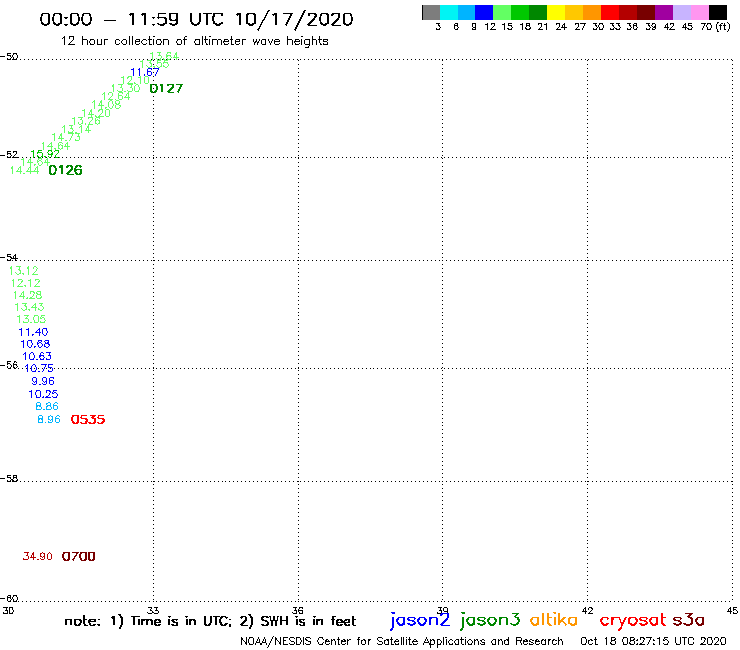Select the pink swatch in the color scale
The image size is (740, 650).
point(699,12)
